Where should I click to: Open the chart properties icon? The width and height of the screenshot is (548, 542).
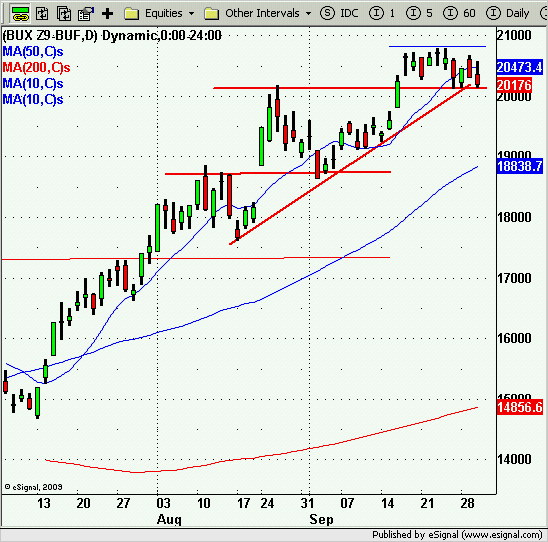coord(86,14)
